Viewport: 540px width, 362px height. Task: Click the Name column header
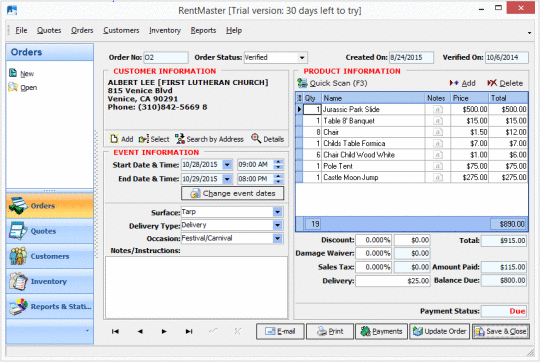click(373, 98)
